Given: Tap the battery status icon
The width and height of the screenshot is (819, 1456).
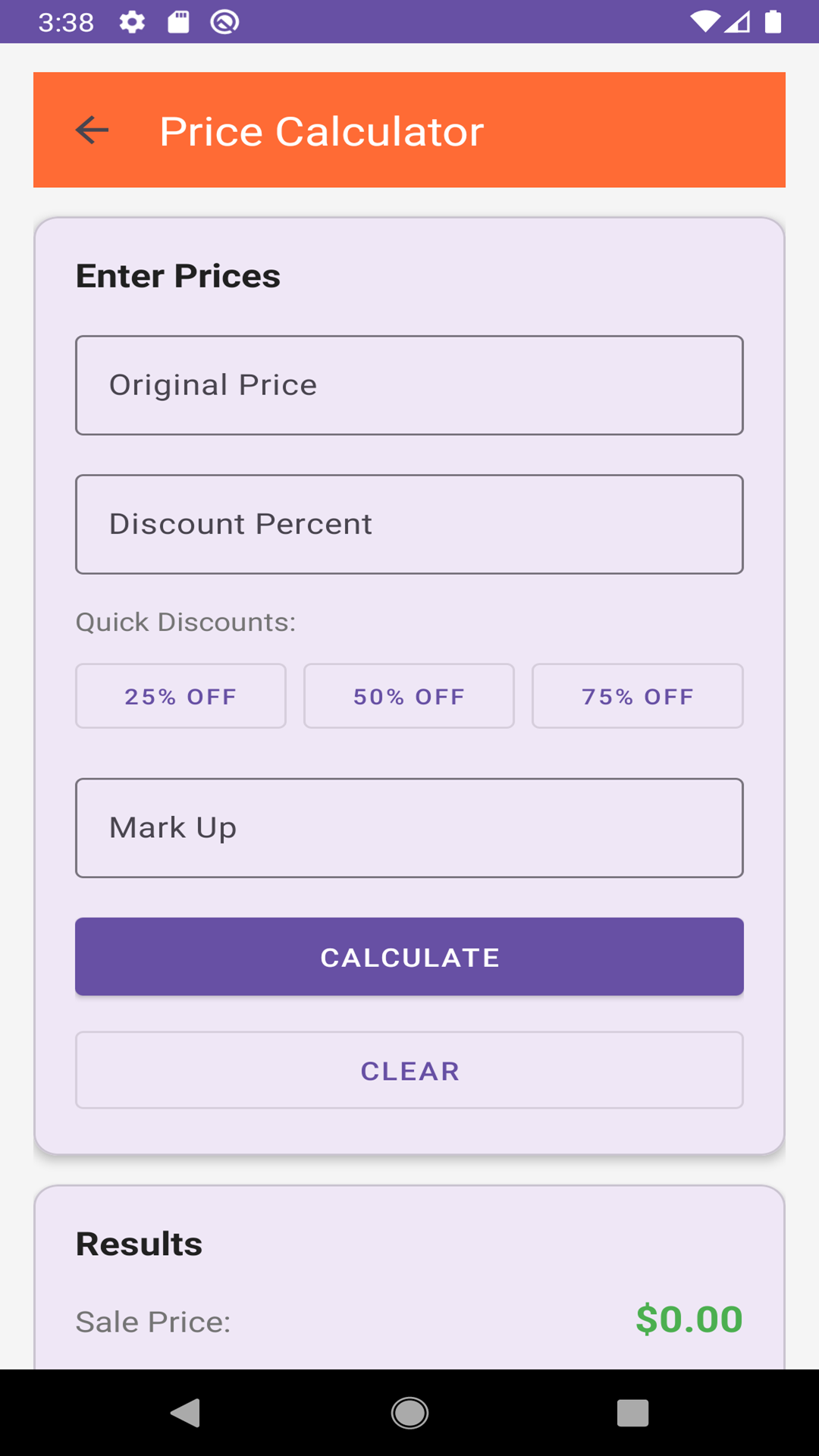Looking at the screenshot, I should [773, 22].
